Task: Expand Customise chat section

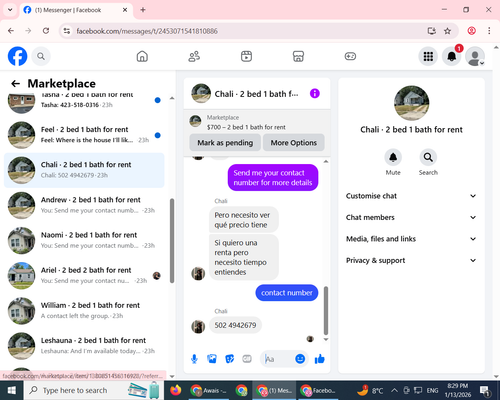Action: 411,196
